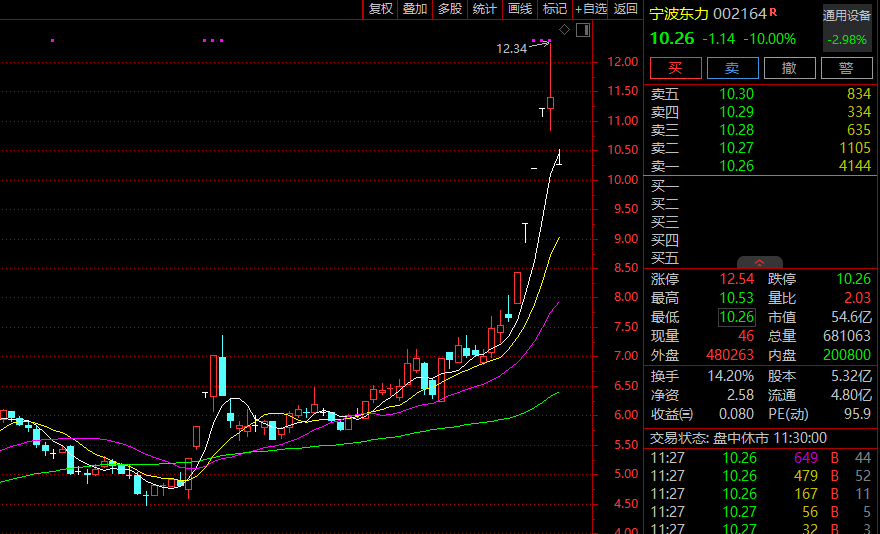Click the 撤 cancel order button
The image size is (880, 534).
point(790,68)
